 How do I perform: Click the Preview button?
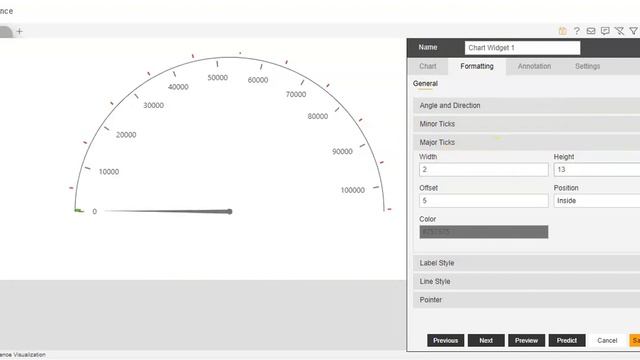(x=526, y=340)
